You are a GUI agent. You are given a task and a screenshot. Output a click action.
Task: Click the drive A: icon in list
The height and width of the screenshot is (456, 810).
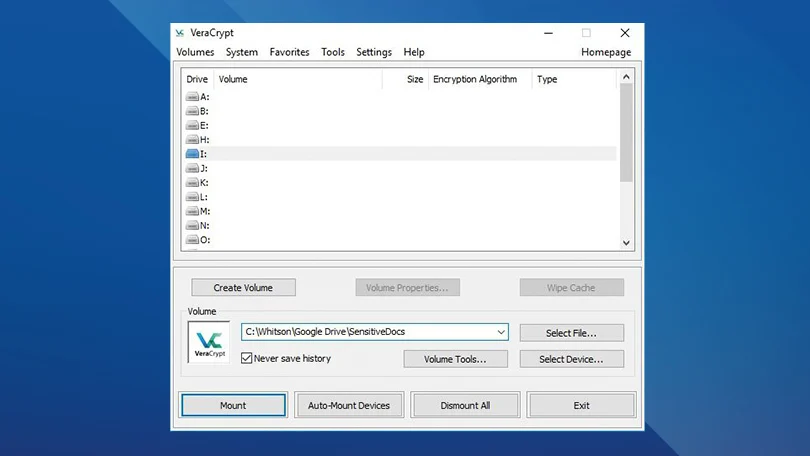[192, 97]
